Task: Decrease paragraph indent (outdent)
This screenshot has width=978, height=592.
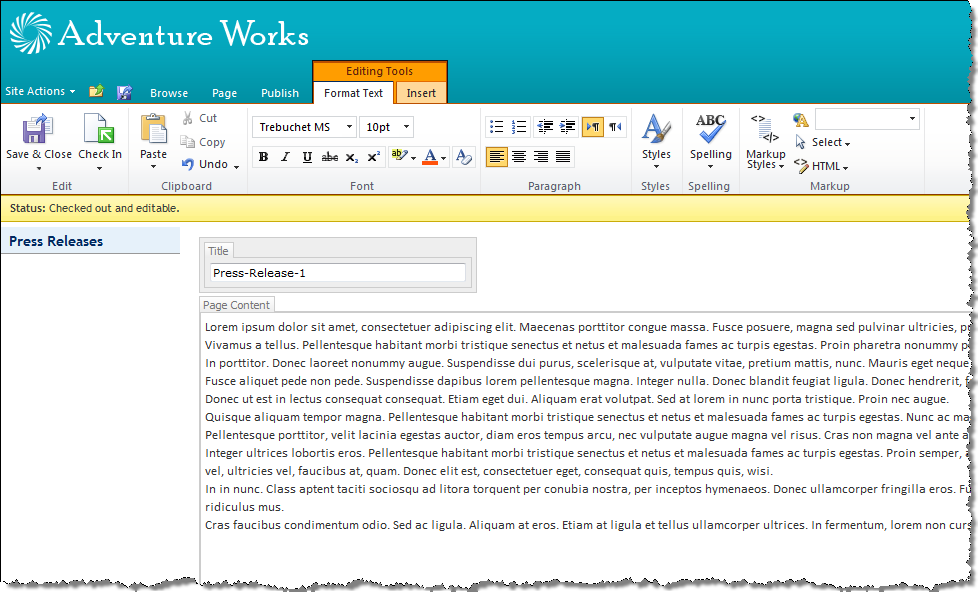Action: [x=545, y=127]
